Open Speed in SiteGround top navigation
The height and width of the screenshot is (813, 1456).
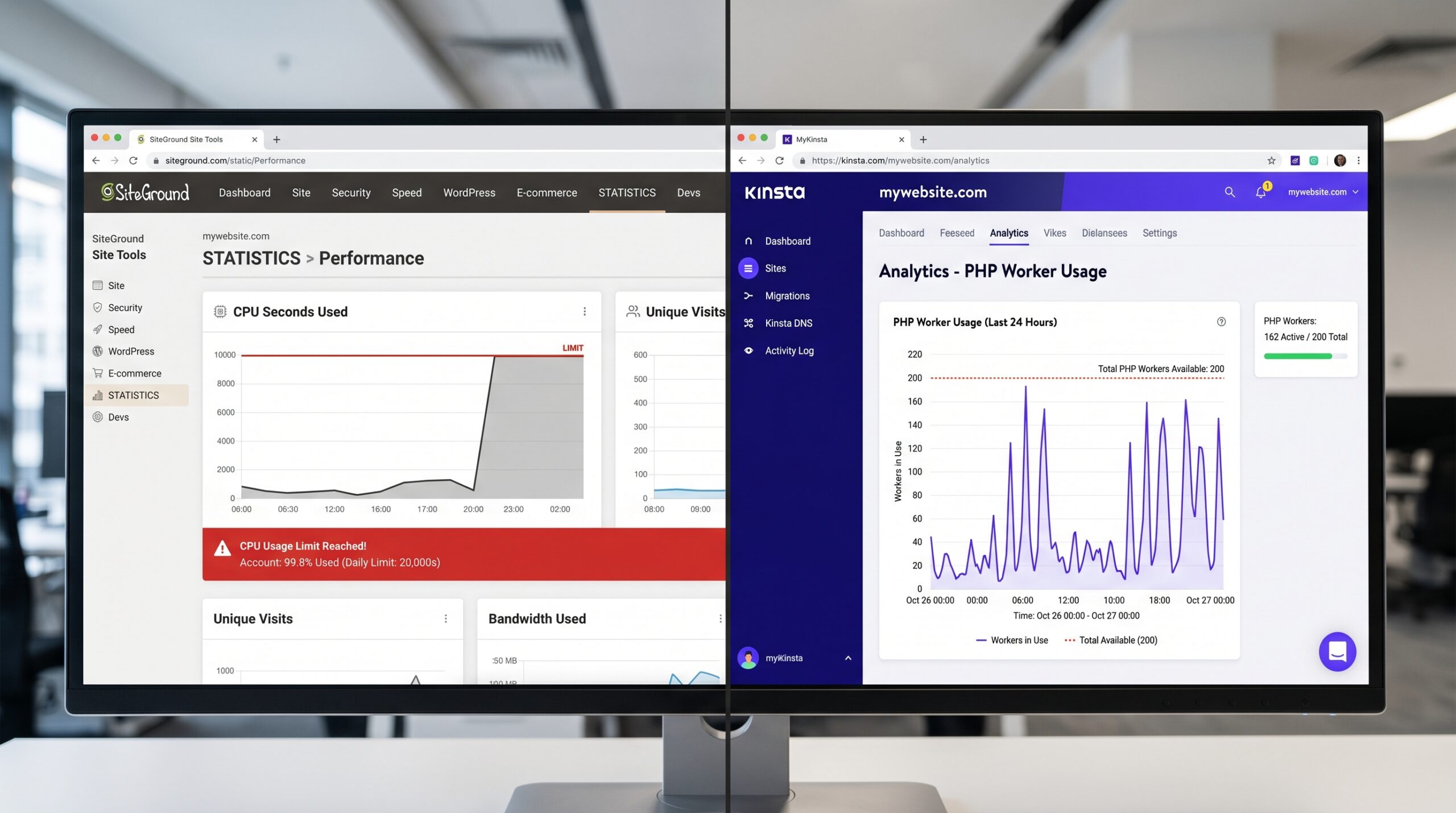tap(407, 193)
